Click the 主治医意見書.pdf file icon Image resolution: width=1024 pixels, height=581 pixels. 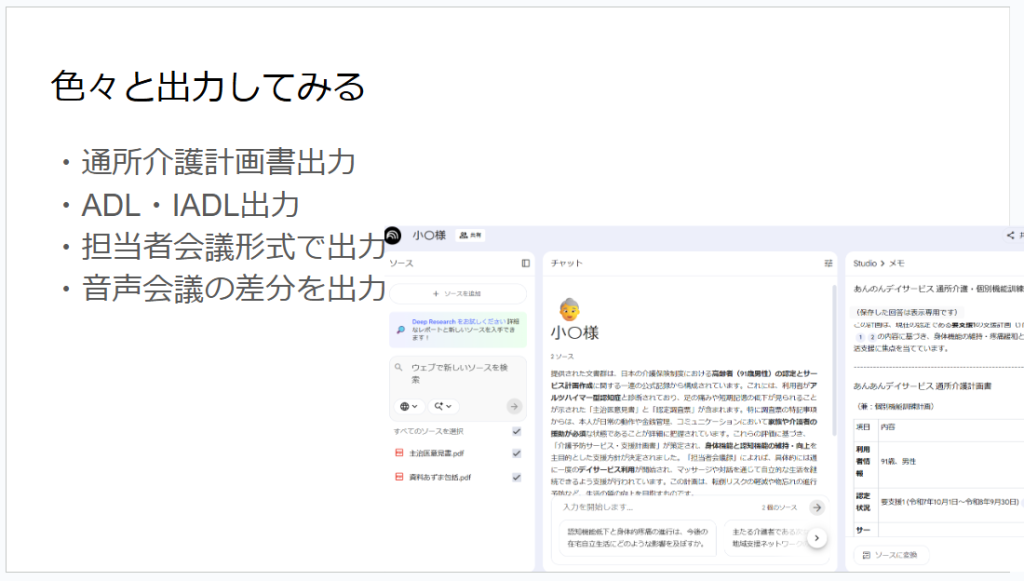coord(401,453)
